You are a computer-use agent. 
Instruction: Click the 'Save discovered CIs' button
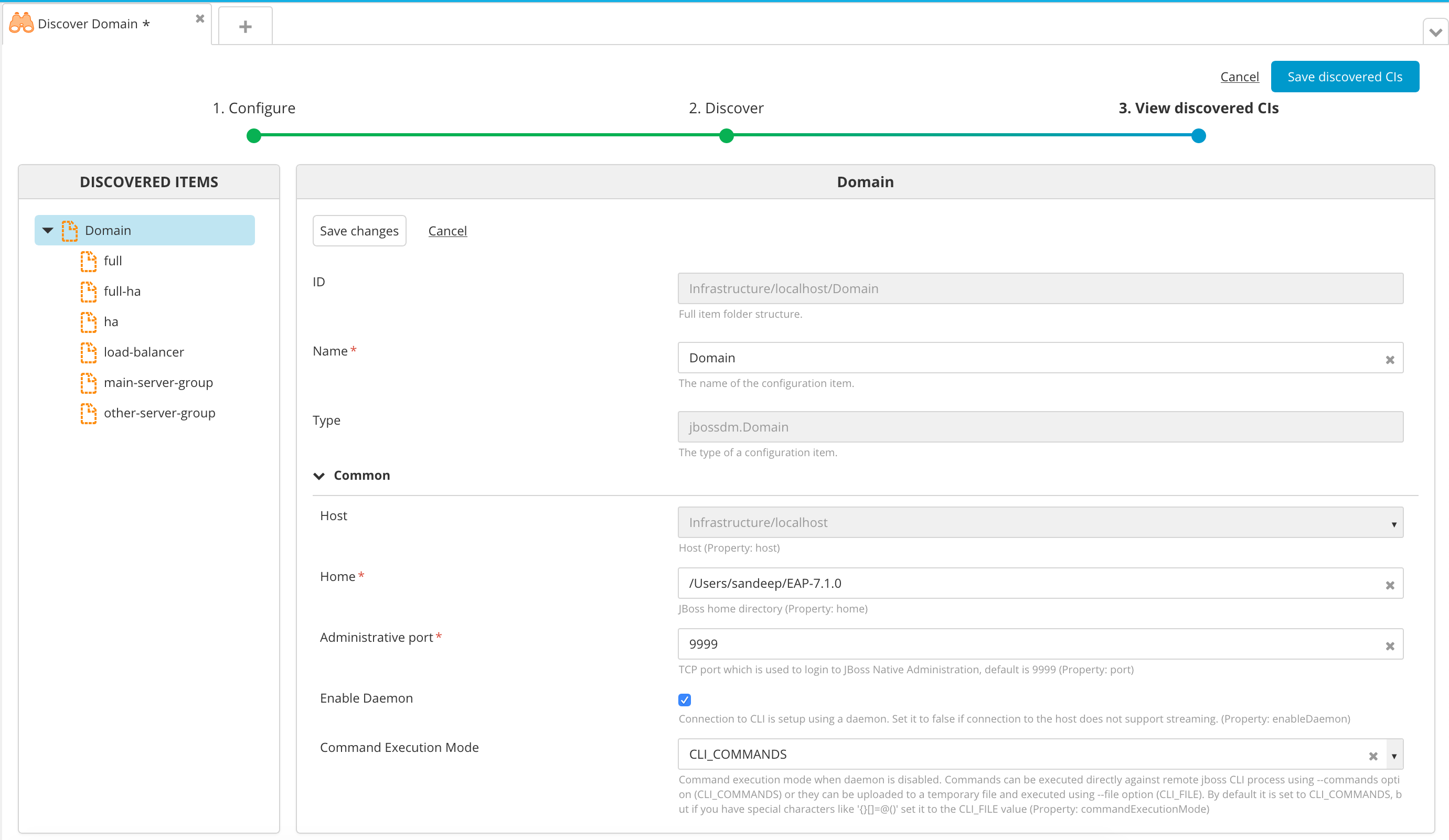pos(1344,76)
